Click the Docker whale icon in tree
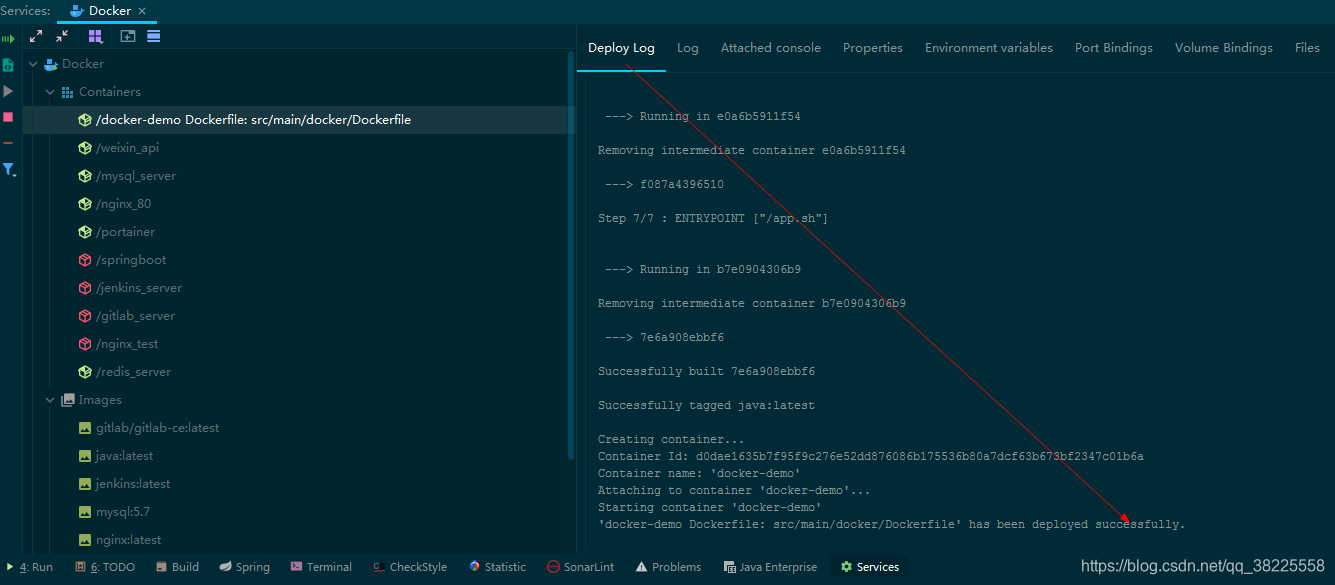 (50, 64)
